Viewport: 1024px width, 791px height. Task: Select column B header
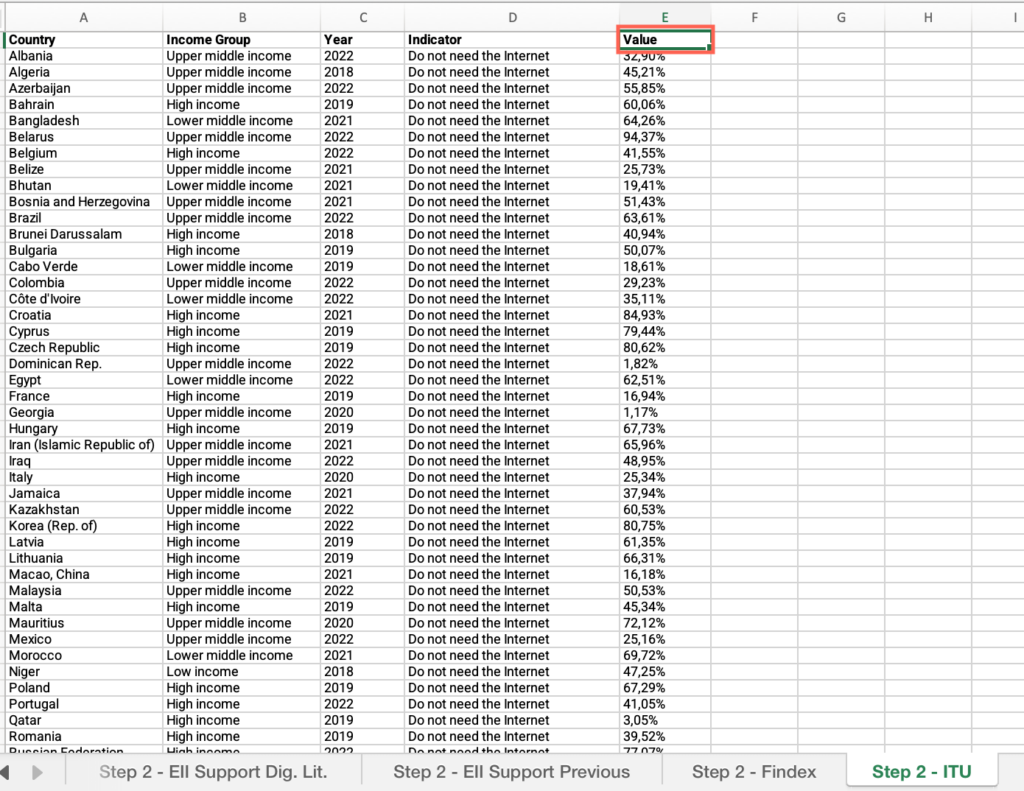(x=242, y=18)
